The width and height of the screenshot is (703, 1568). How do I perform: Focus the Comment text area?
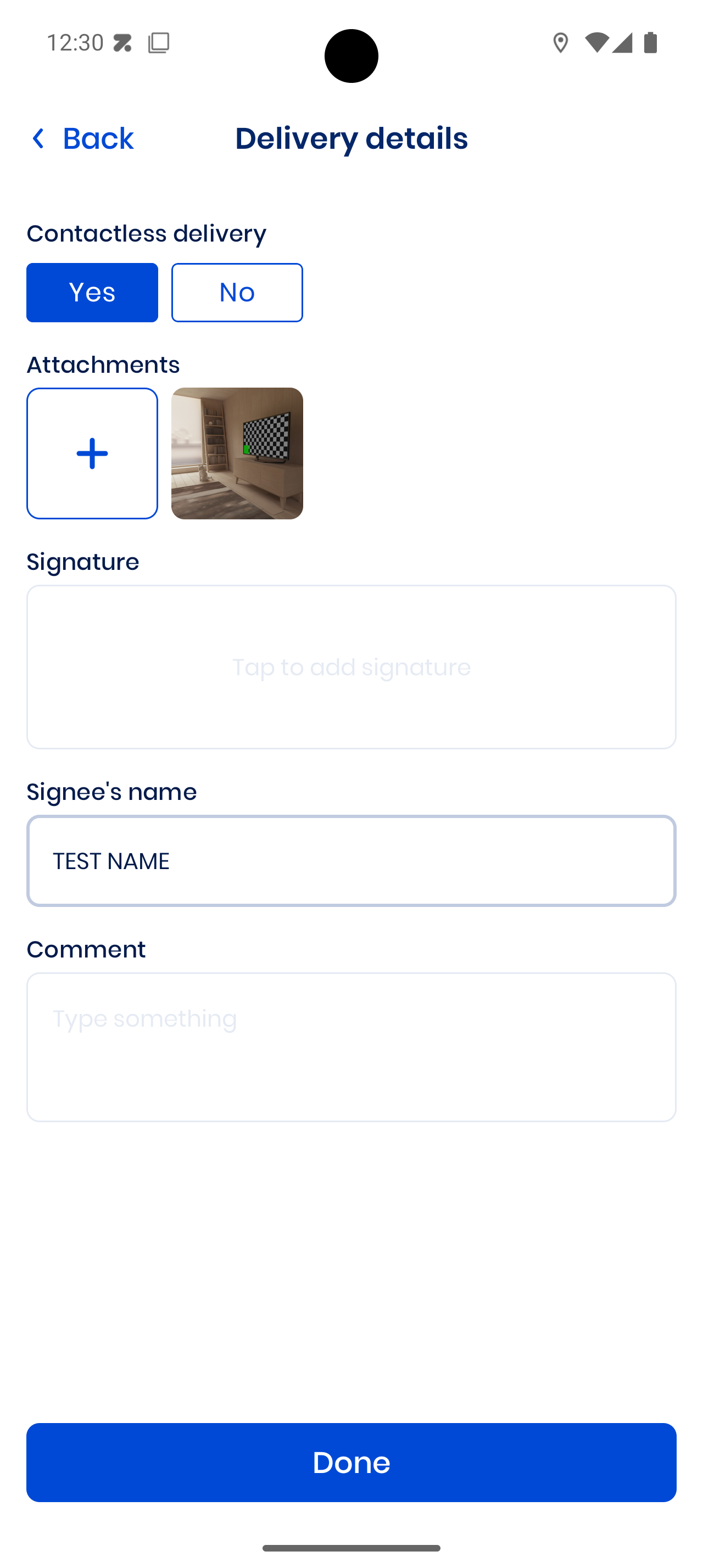[351, 1047]
